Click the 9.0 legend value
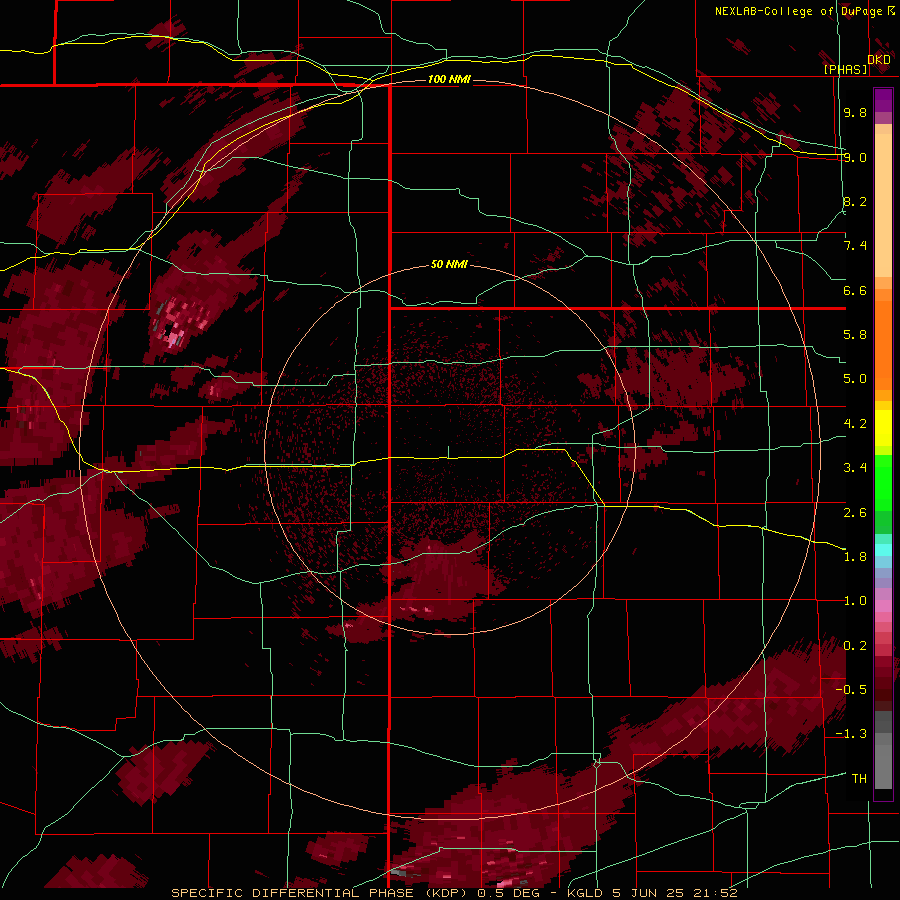900x900 pixels. 855,157
